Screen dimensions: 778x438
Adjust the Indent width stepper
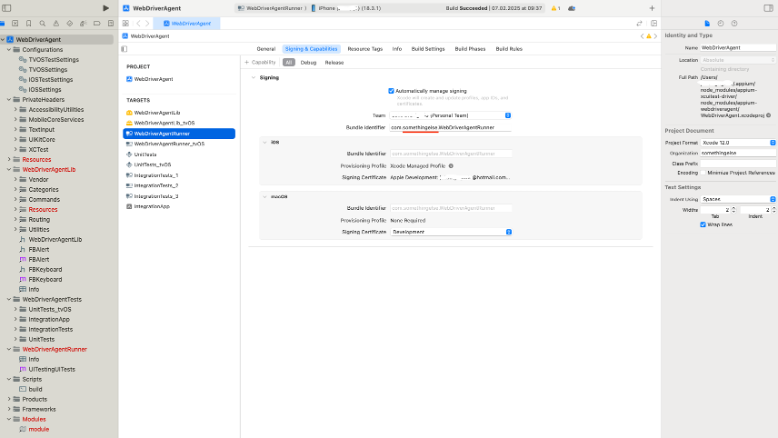pyautogui.click(x=773, y=210)
